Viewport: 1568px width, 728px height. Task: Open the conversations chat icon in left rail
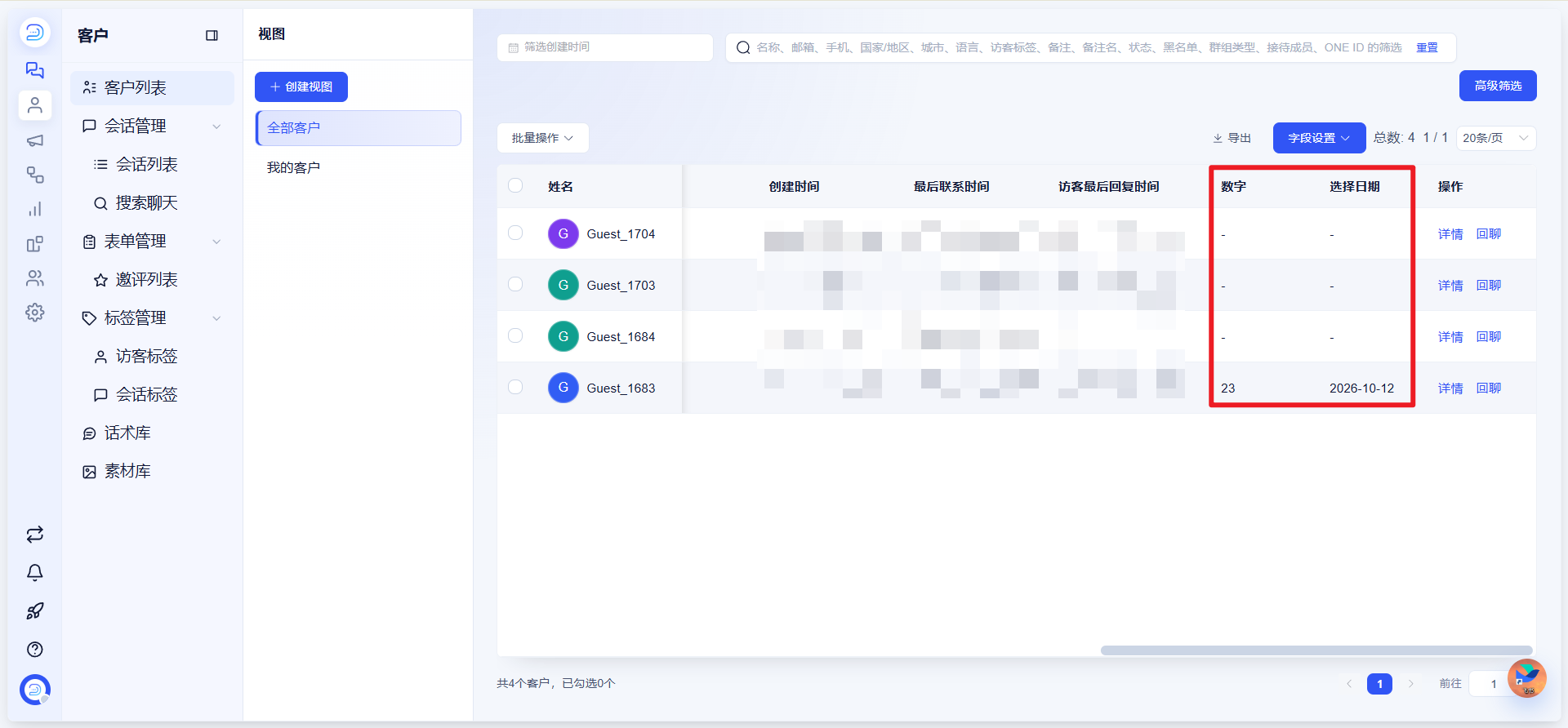(x=34, y=70)
